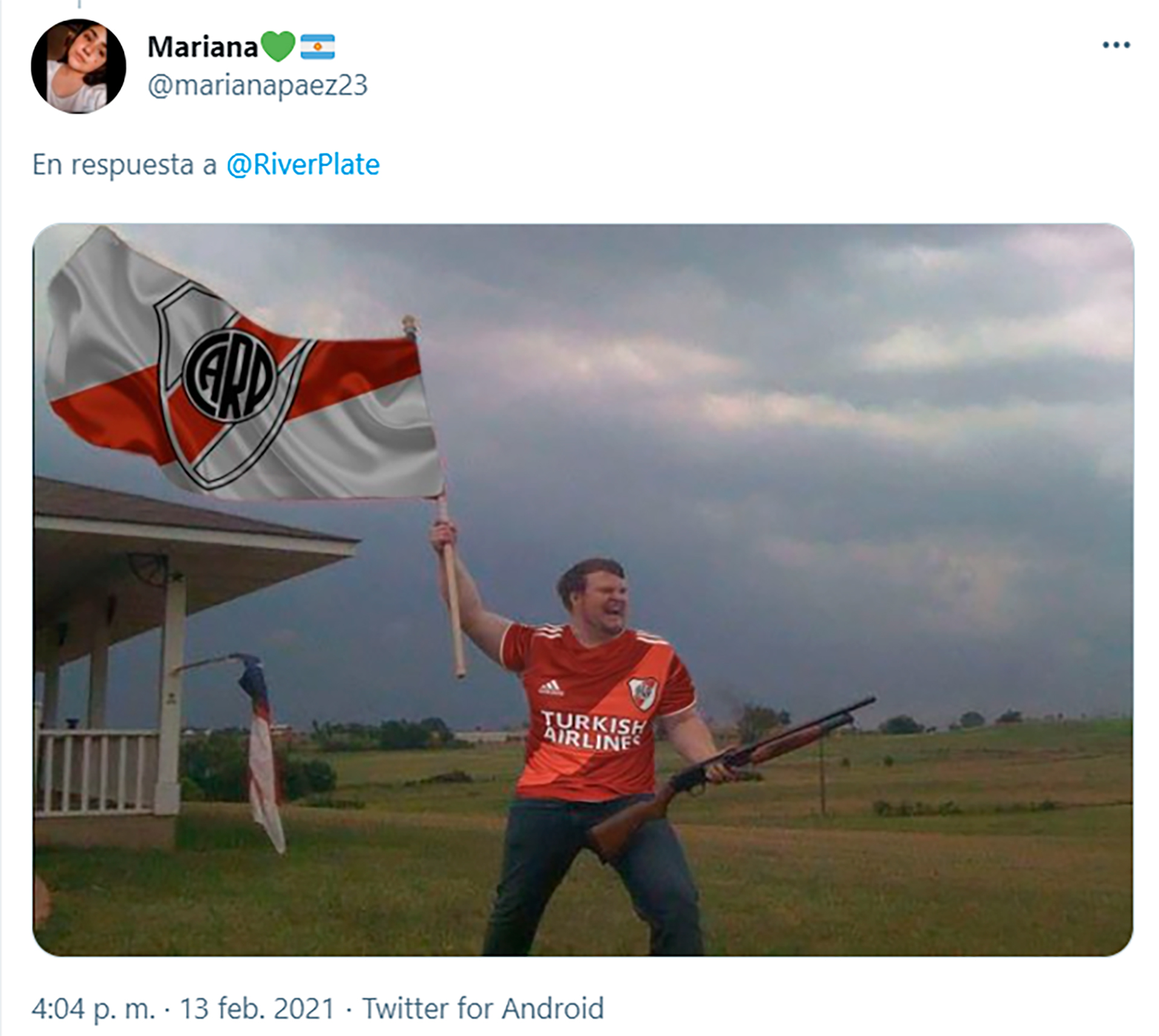Click the adidas logo on the jersey
This screenshot has width=1159, height=1036.
(550, 688)
